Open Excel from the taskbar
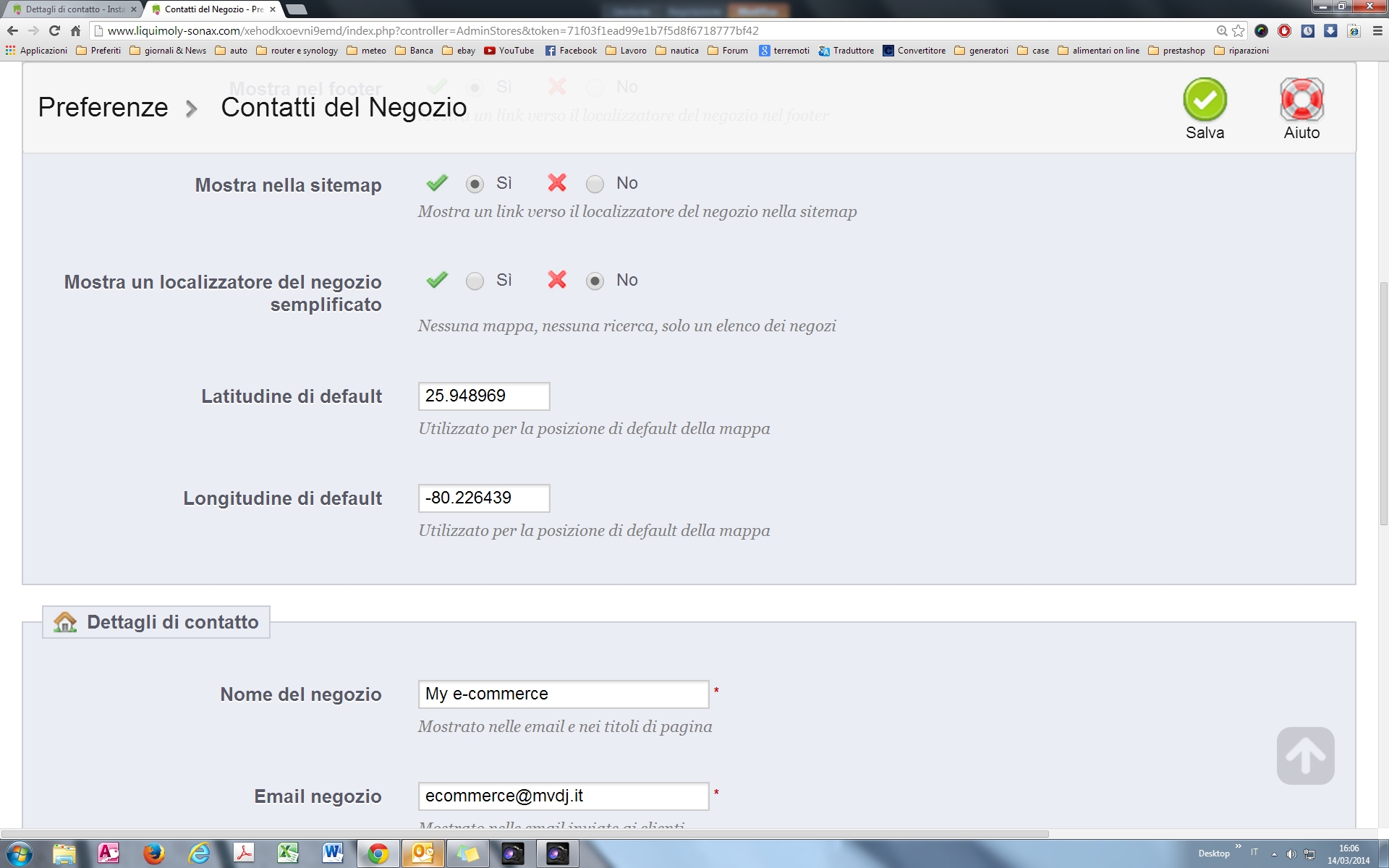The width and height of the screenshot is (1389, 868). tap(288, 854)
